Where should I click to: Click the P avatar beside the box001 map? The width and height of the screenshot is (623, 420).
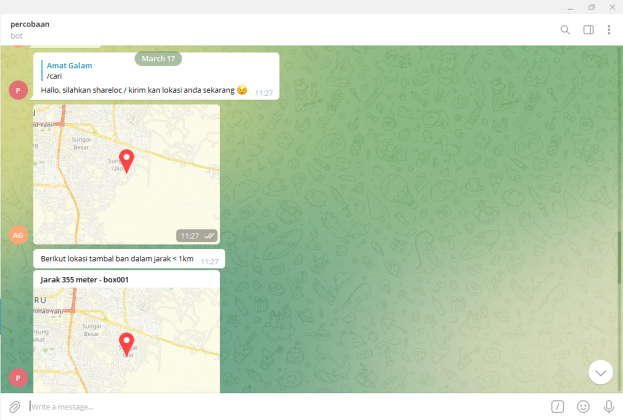click(x=18, y=377)
